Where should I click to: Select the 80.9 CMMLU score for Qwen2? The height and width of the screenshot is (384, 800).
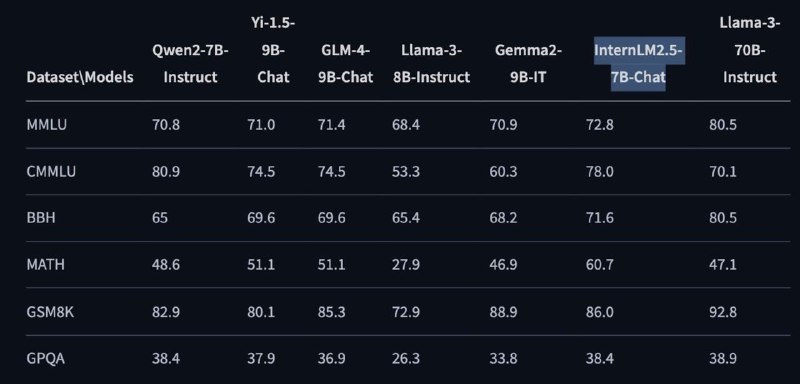(x=166, y=171)
